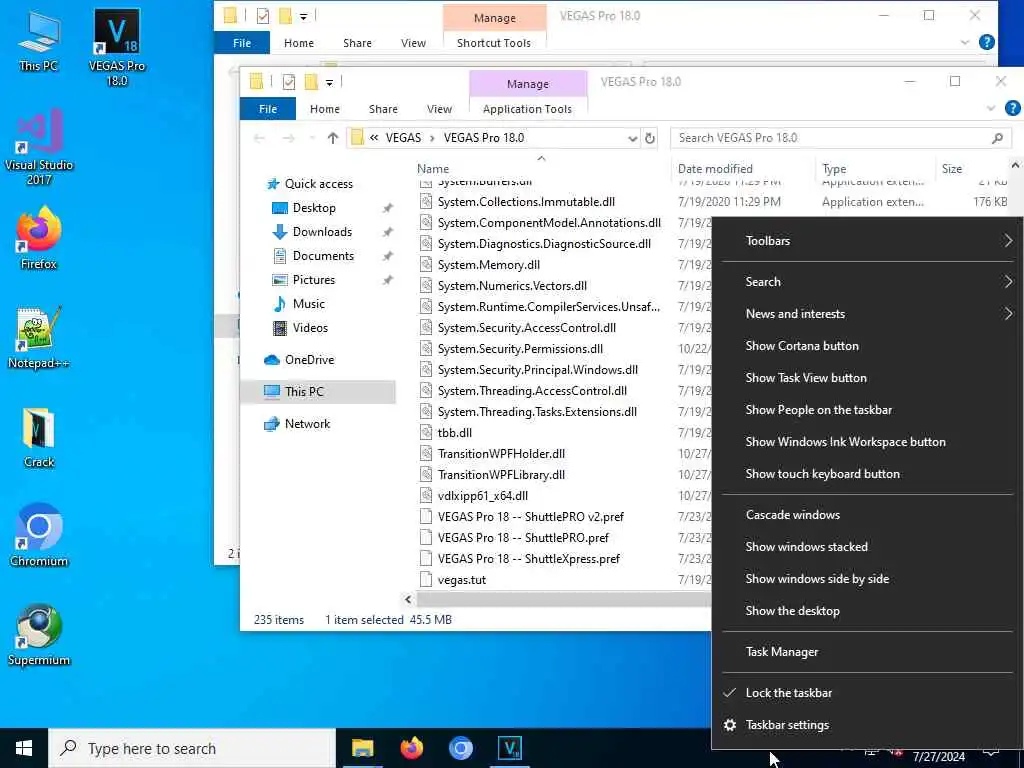The width and height of the screenshot is (1024, 768).
Task: Open Home ribbon tab in front window
Action: (325, 109)
